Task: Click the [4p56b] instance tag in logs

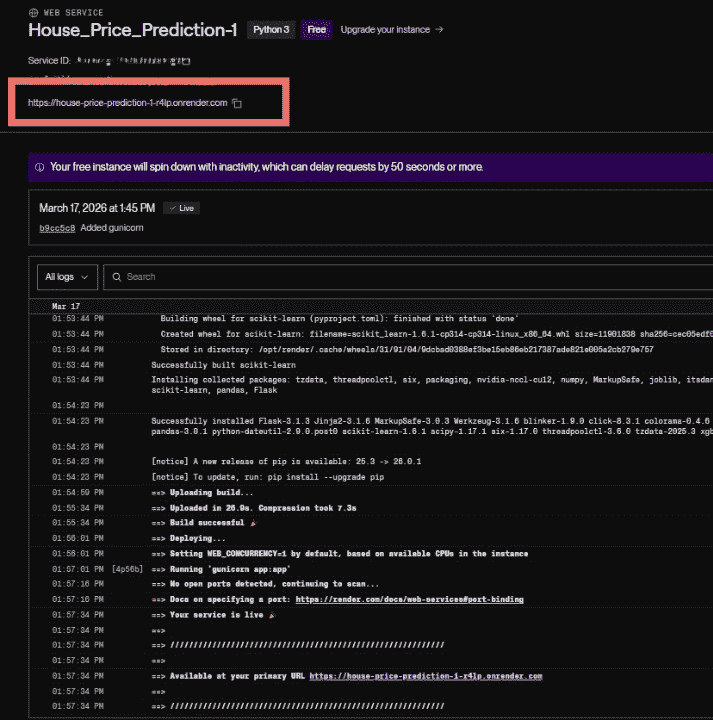Action: pos(128,569)
